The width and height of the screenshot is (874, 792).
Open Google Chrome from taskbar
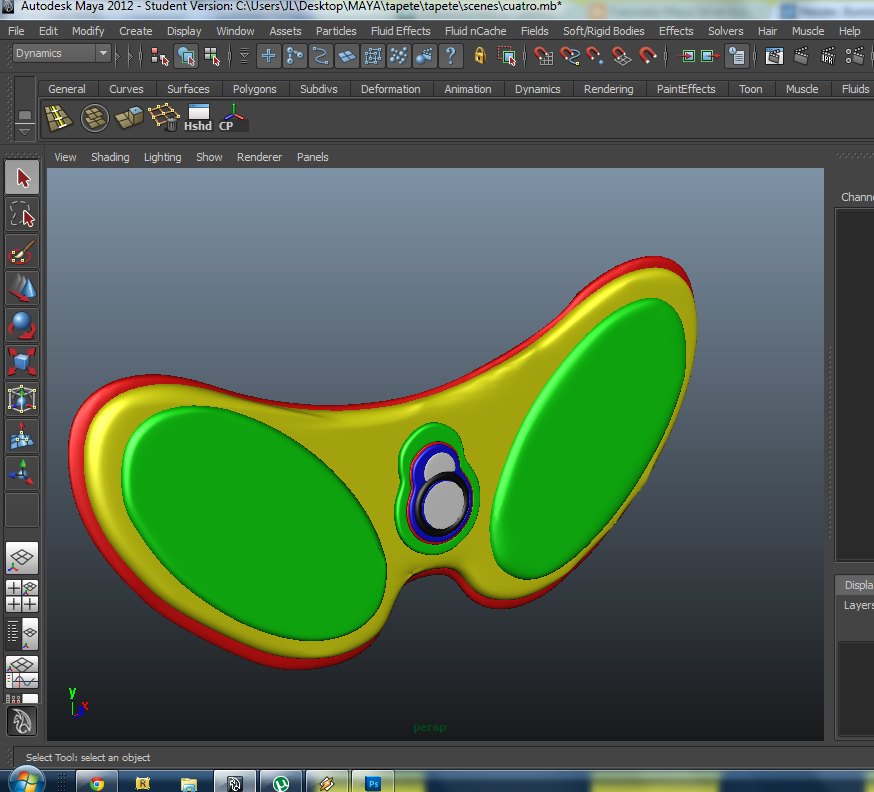point(96,783)
